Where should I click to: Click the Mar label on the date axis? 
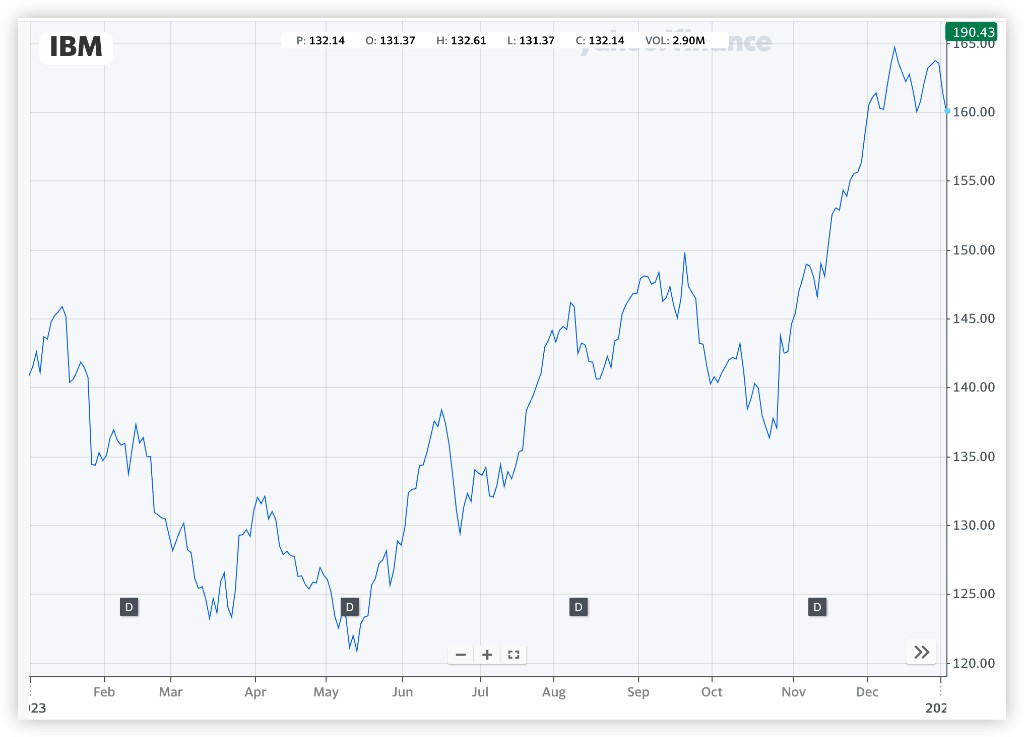pyautogui.click(x=170, y=692)
